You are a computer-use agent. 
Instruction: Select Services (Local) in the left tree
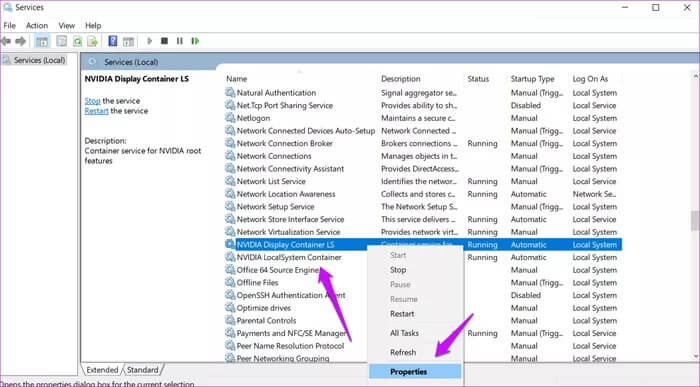(x=39, y=60)
